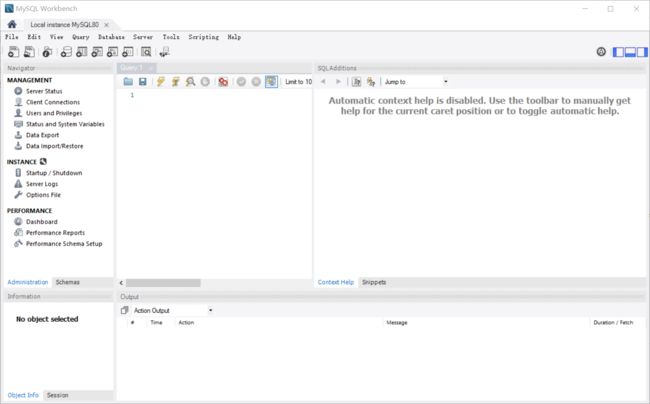Save the script with floppy icon
The height and width of the screenshot is (404, 650).
point(143,82)
